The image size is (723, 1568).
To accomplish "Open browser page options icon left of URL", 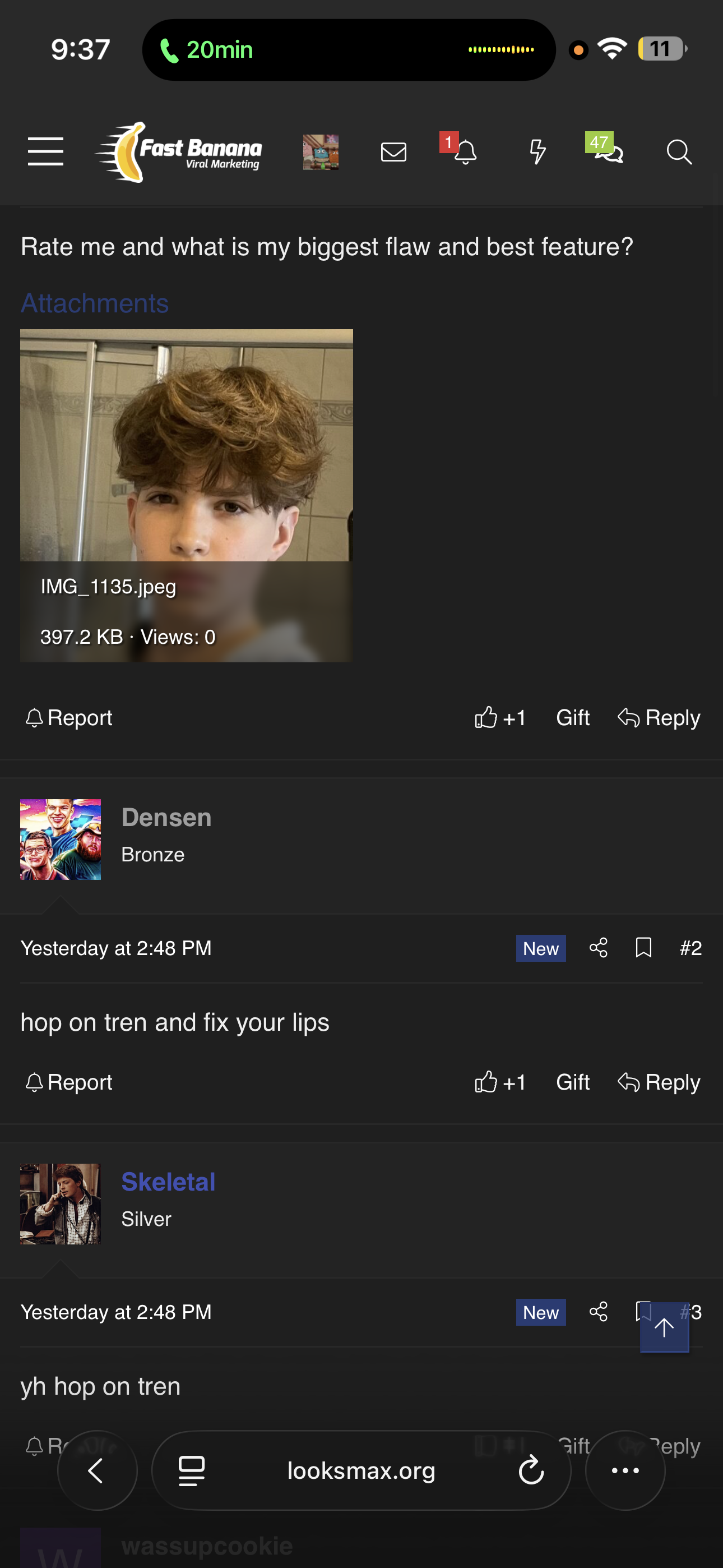I will point(191,1470).
